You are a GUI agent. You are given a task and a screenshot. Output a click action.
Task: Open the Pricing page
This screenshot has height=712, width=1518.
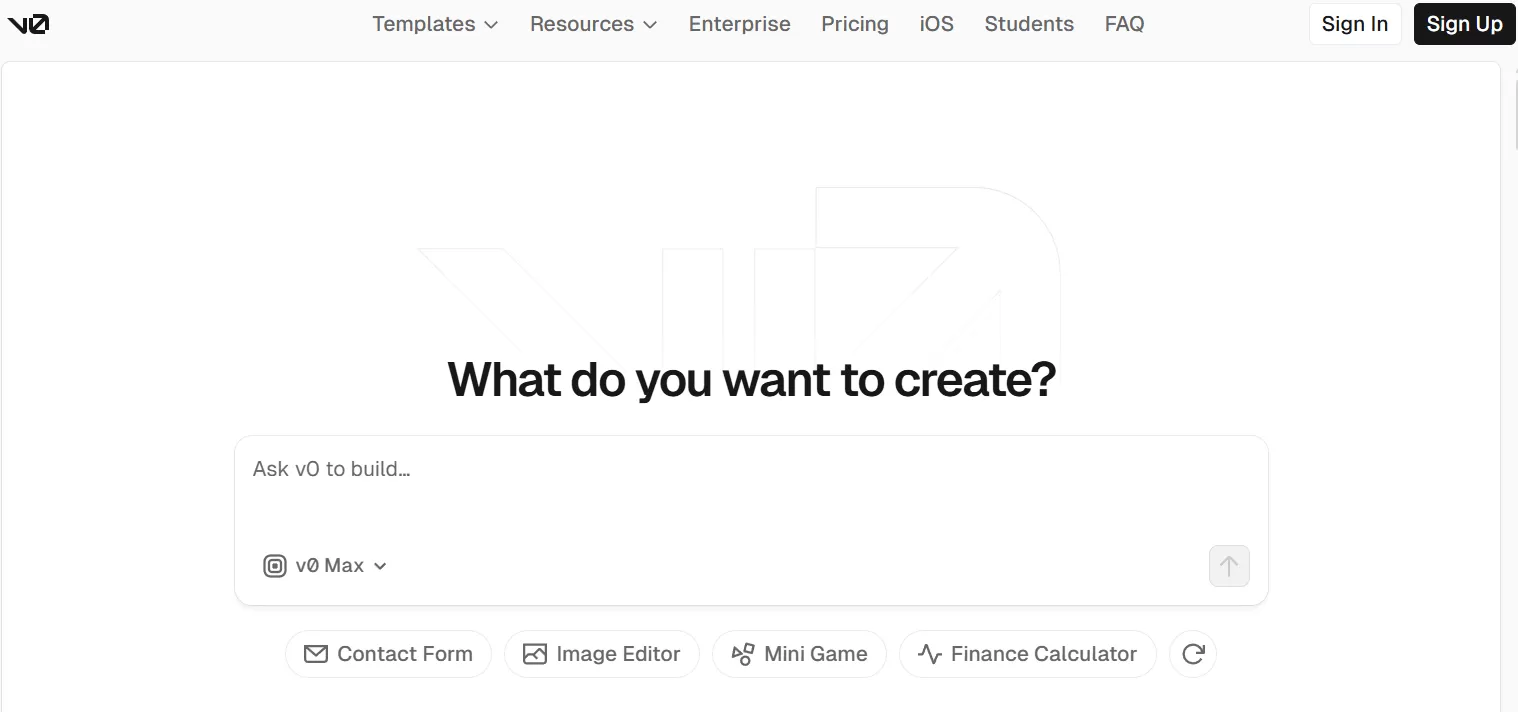coord(855,24)
